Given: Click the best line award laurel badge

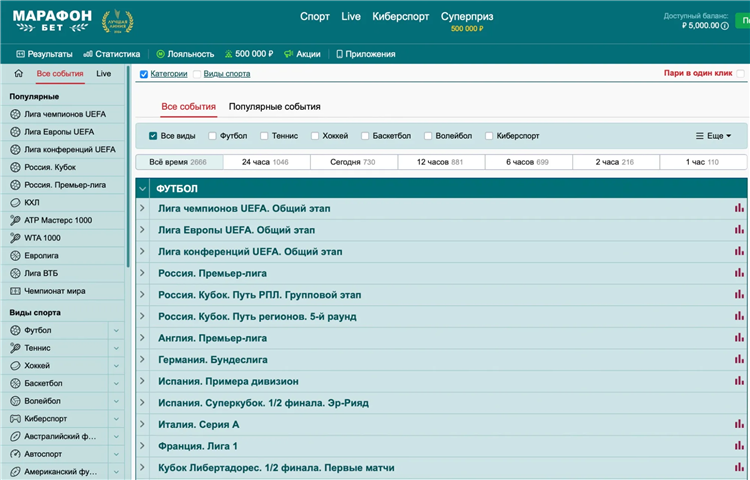Looking at the screenshot, I should 117,22.
